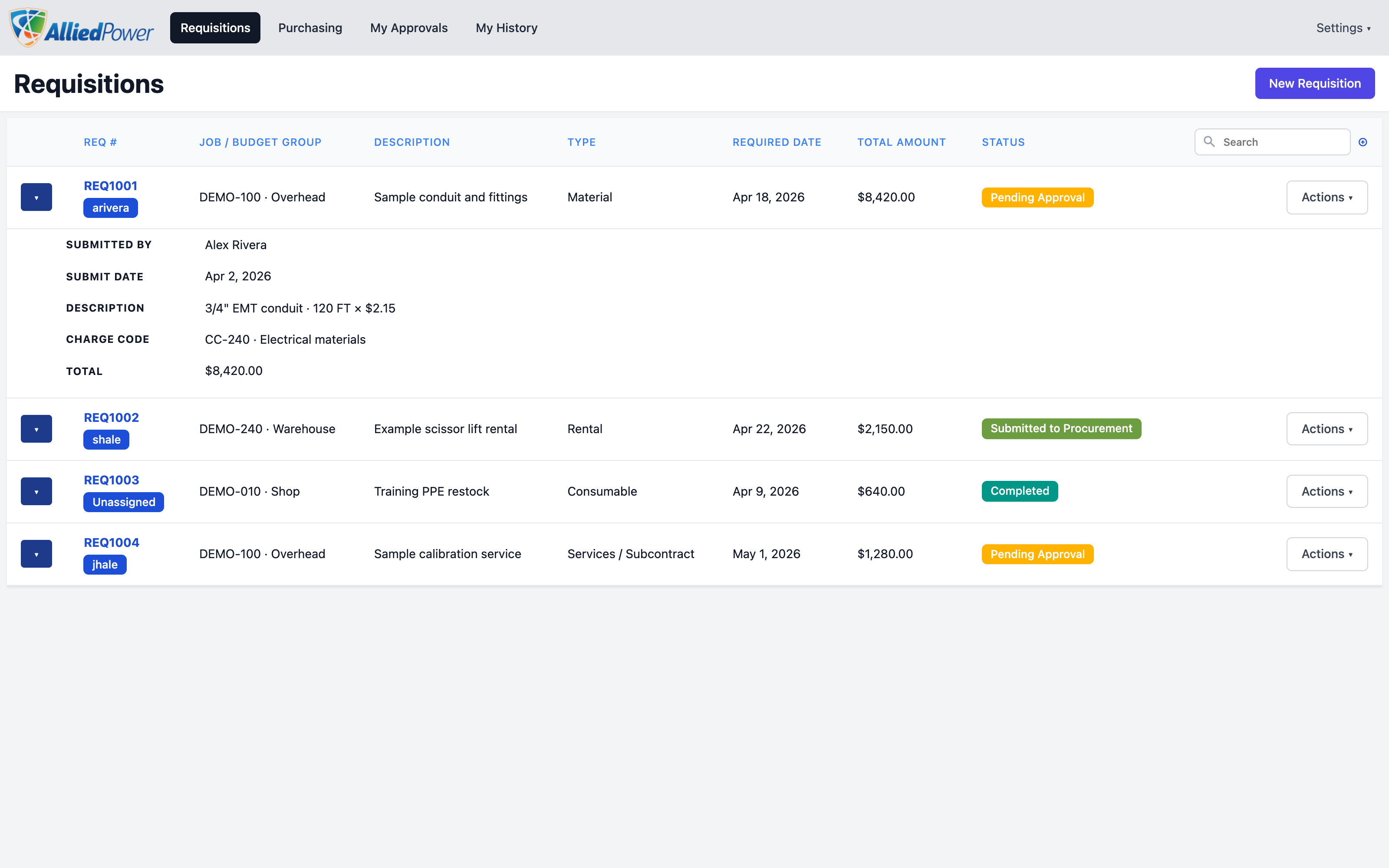Click Pending Approval status for REQ1004
This screenshot has width=1389, height=868.
[x=1037, y=554]
